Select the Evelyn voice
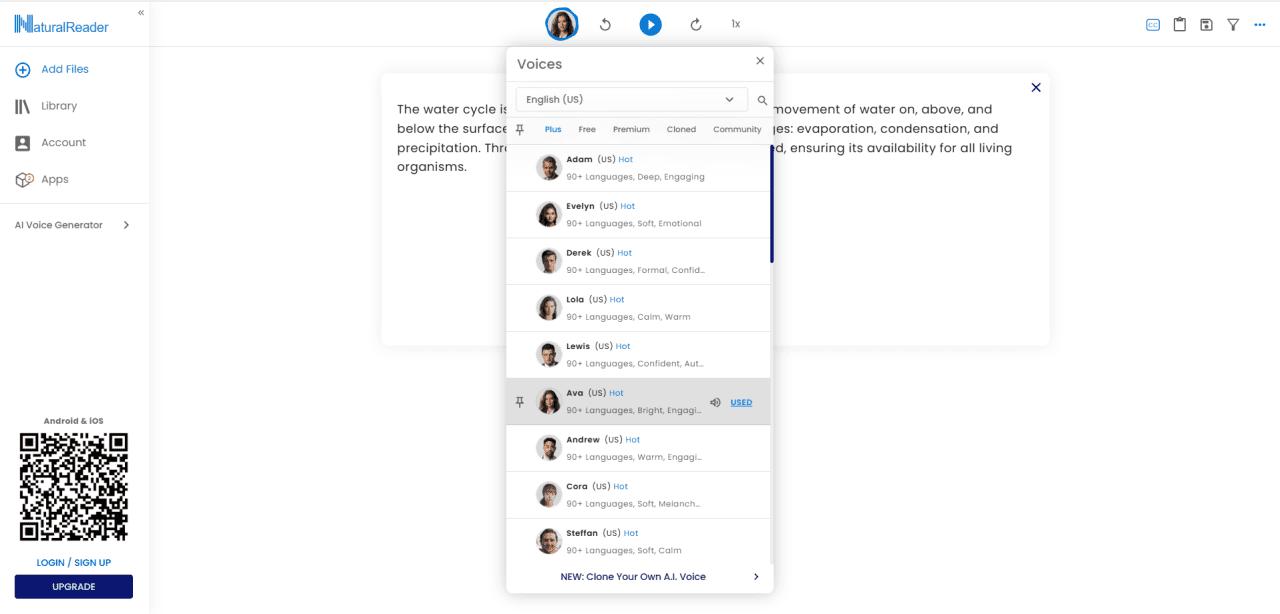 coord(638,215)
